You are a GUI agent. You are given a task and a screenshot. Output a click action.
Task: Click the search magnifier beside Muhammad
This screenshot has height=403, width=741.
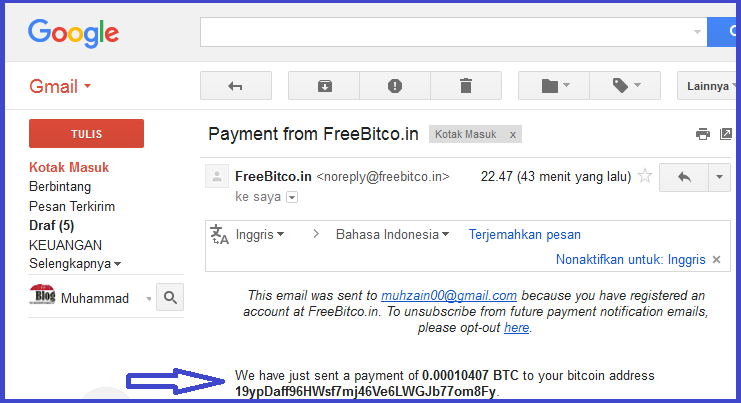pyautogui.click(x=170, y=297)
